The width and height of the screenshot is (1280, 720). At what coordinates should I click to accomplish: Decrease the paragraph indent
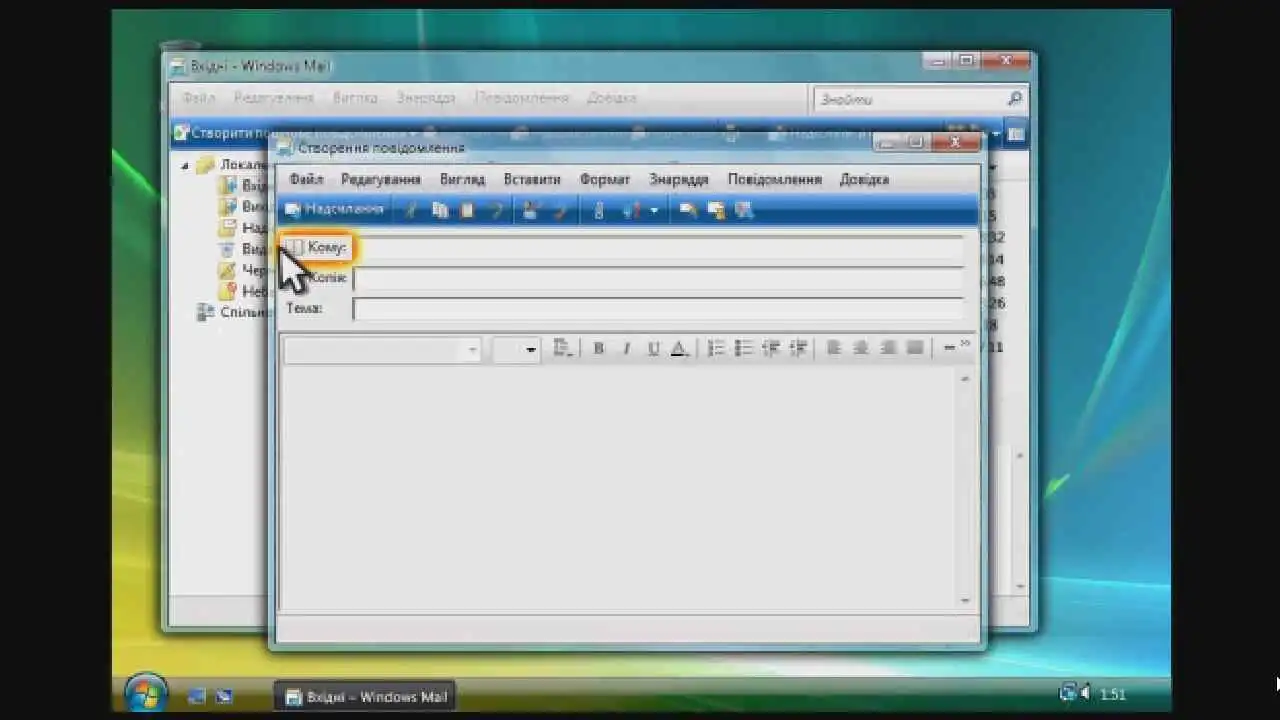click(x=771, y=348)
